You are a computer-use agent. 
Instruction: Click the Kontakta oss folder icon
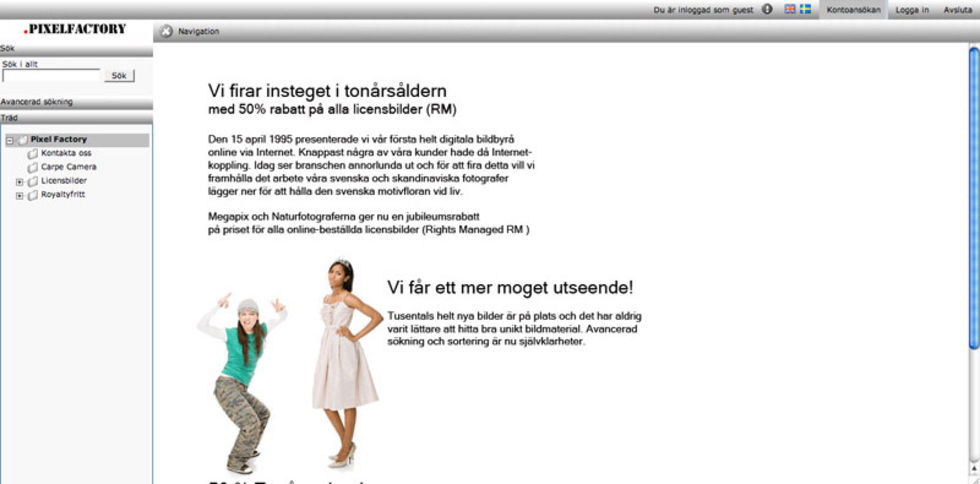click(33, 154)
